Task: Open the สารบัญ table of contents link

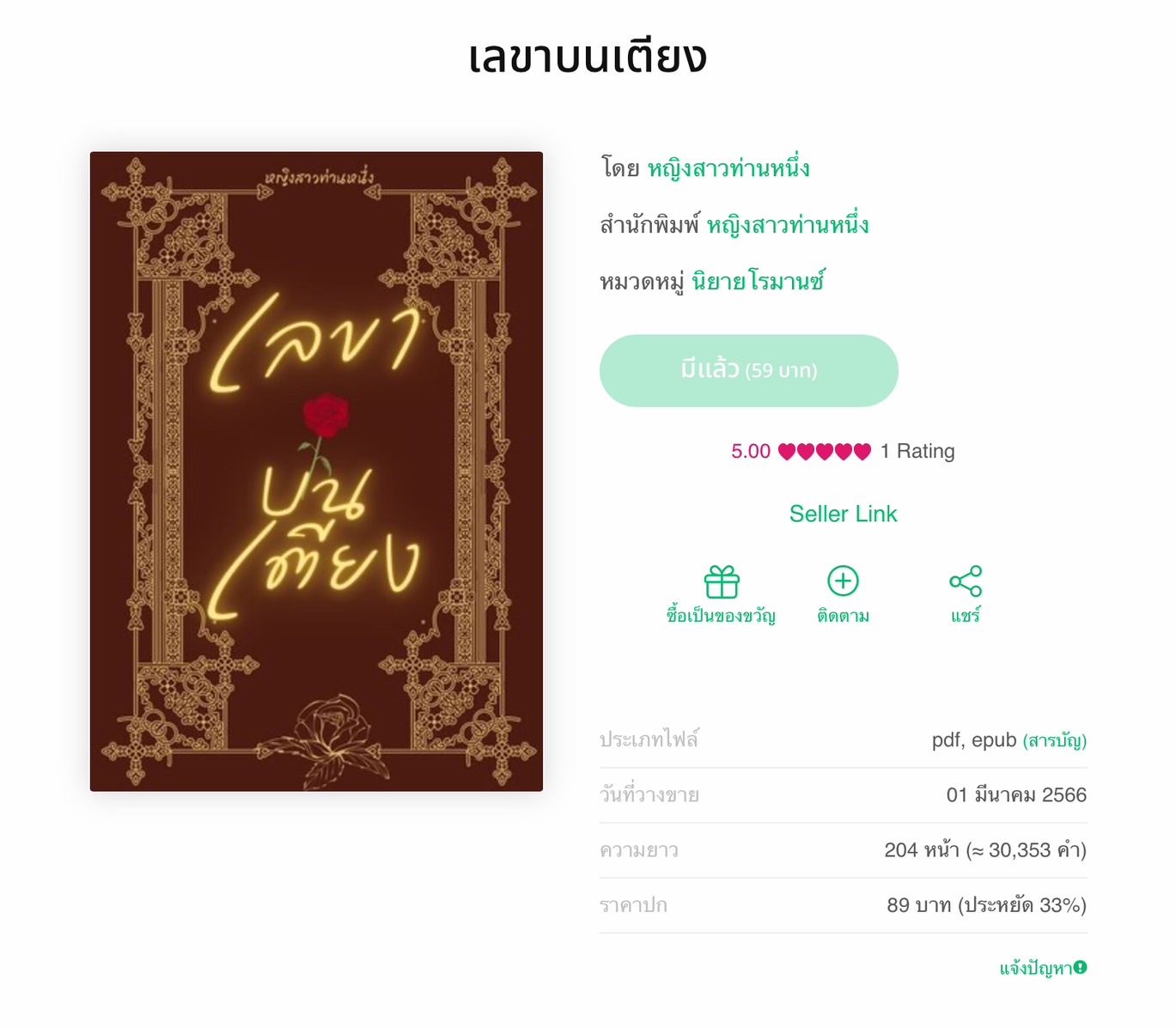Action: click(1055, 740)
